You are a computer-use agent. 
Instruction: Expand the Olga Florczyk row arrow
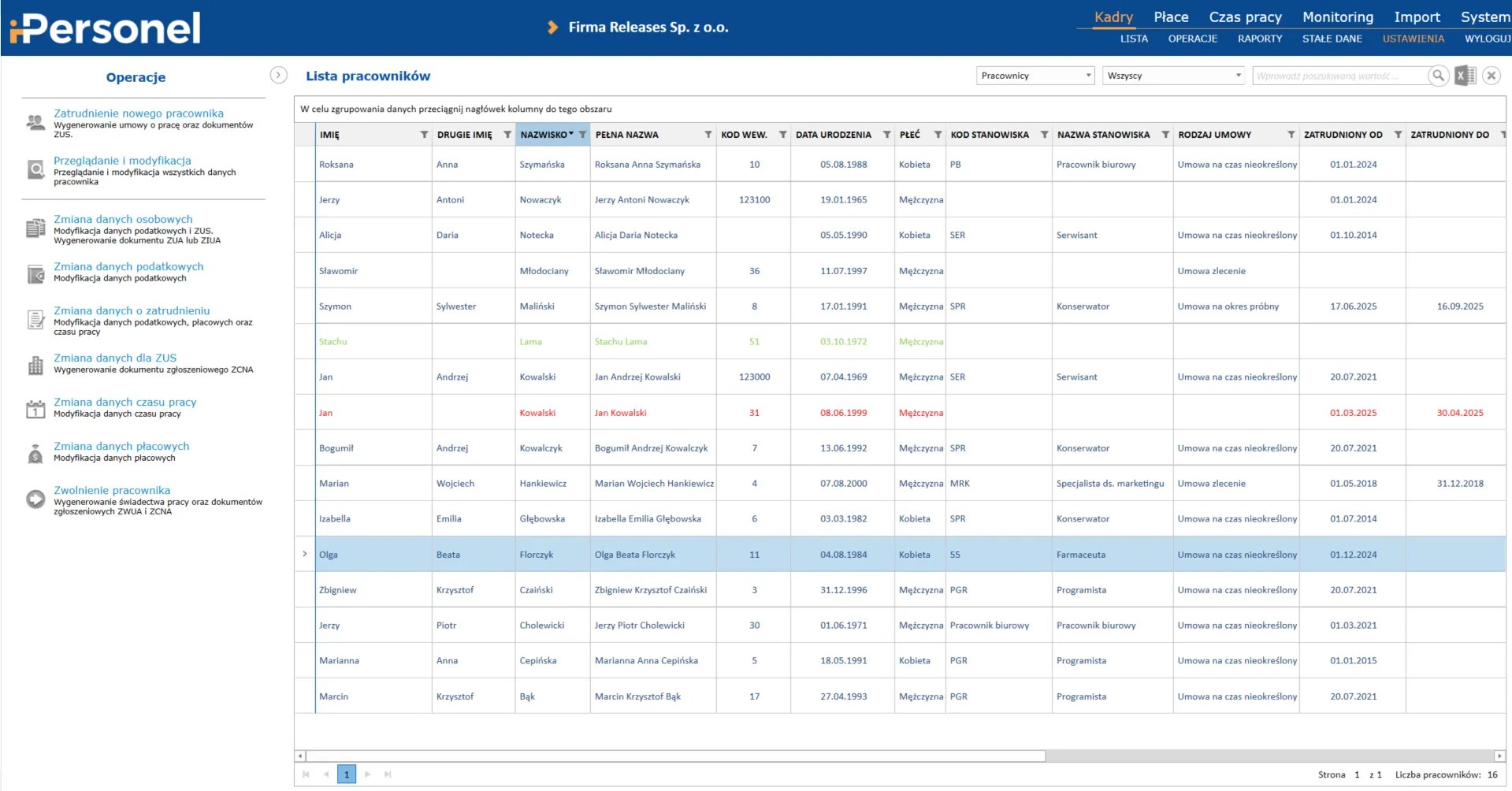tap(305, 554)
